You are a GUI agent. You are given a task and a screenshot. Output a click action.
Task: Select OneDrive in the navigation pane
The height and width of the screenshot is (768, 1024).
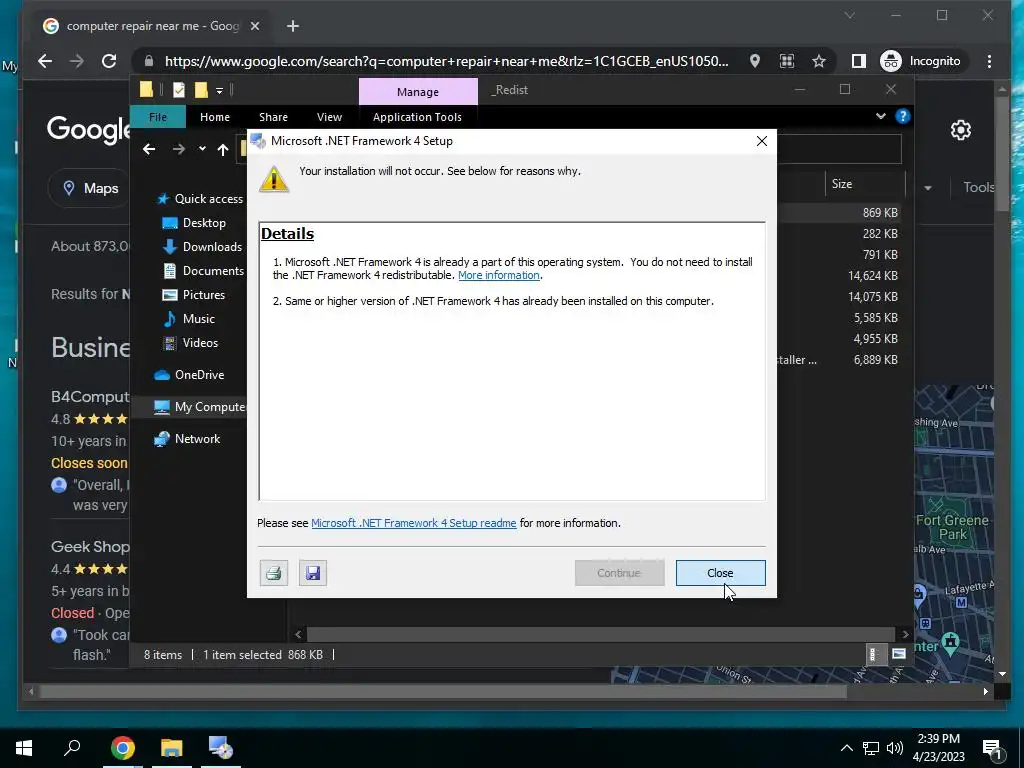189,375
